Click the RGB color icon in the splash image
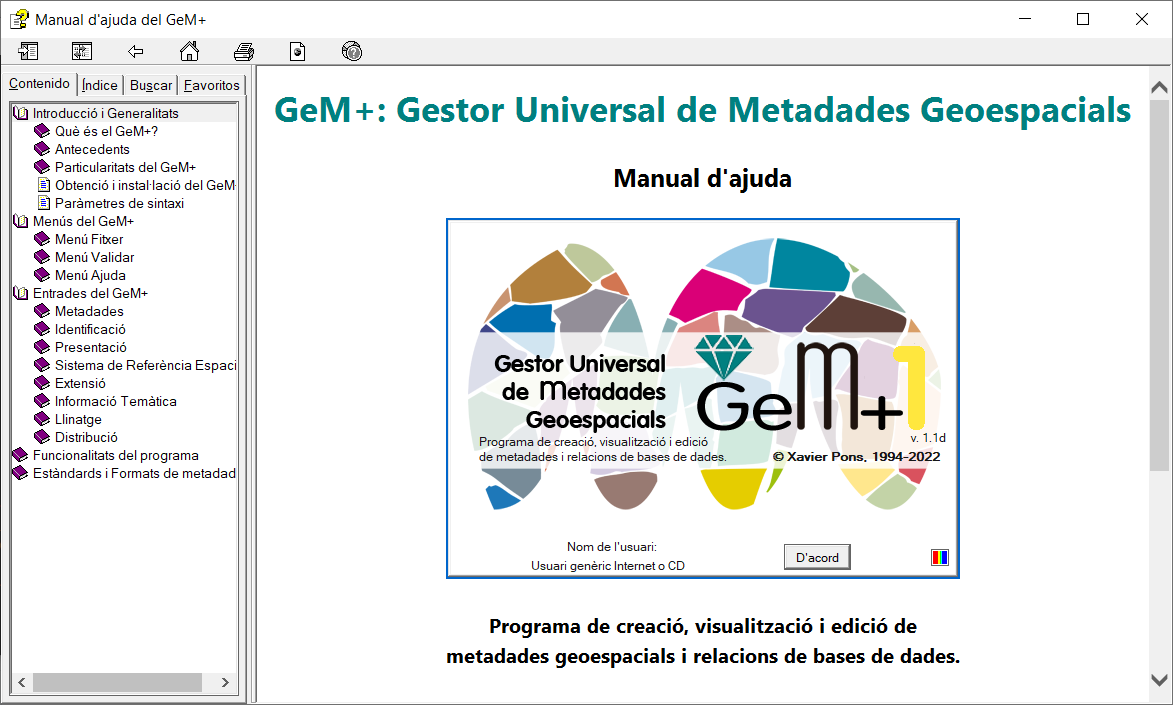Screen dimensions: 1173x705 coord(939,557)
